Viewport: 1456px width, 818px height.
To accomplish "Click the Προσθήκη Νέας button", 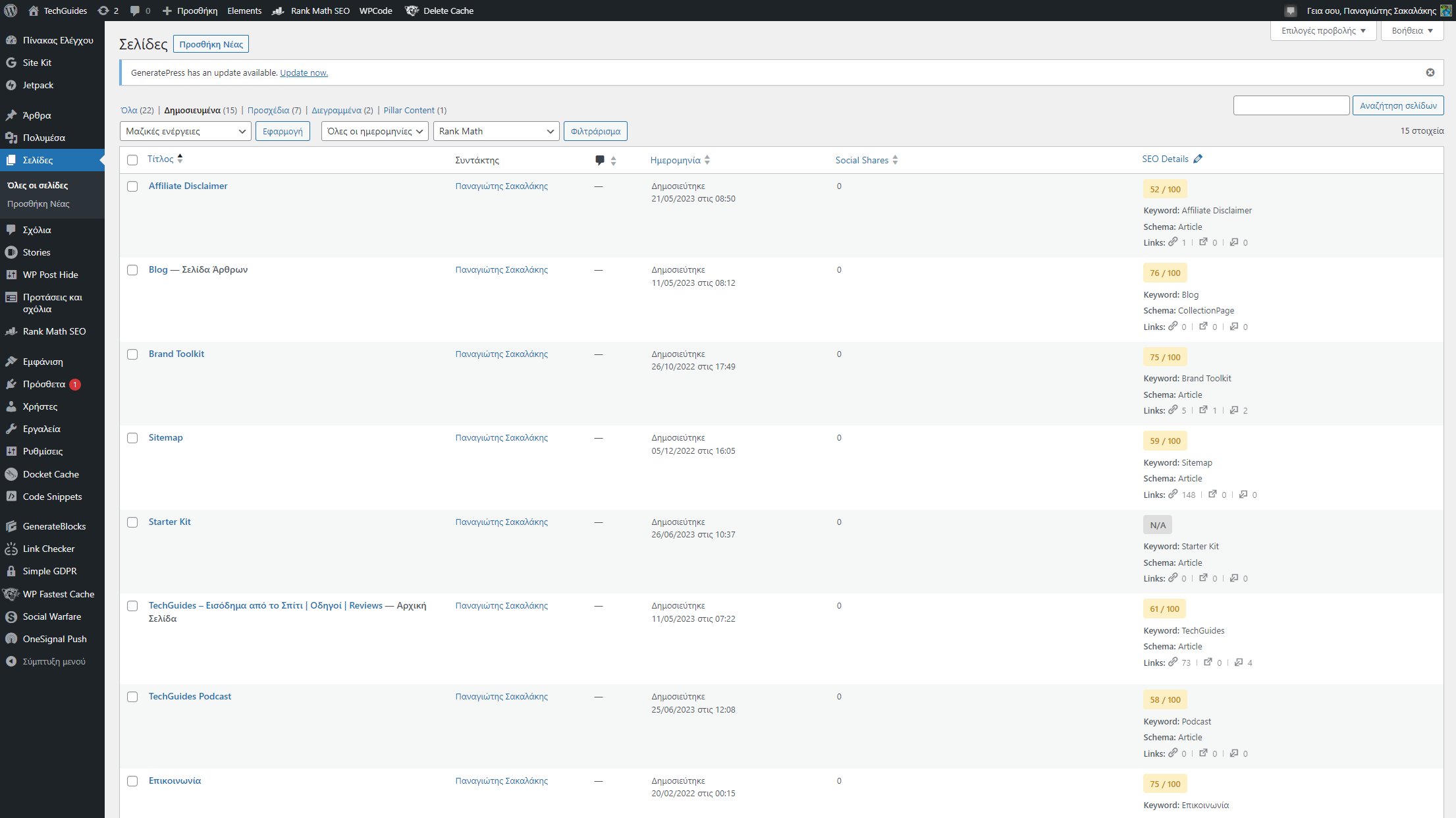I will (211, 44).
